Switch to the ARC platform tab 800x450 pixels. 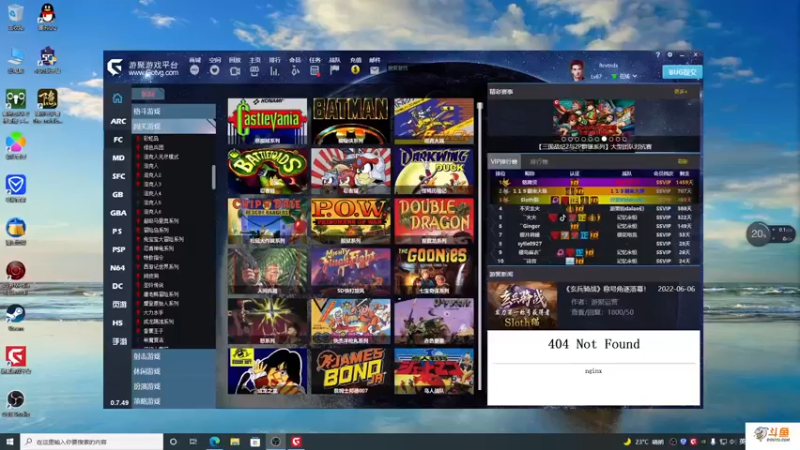click(118, 121)
